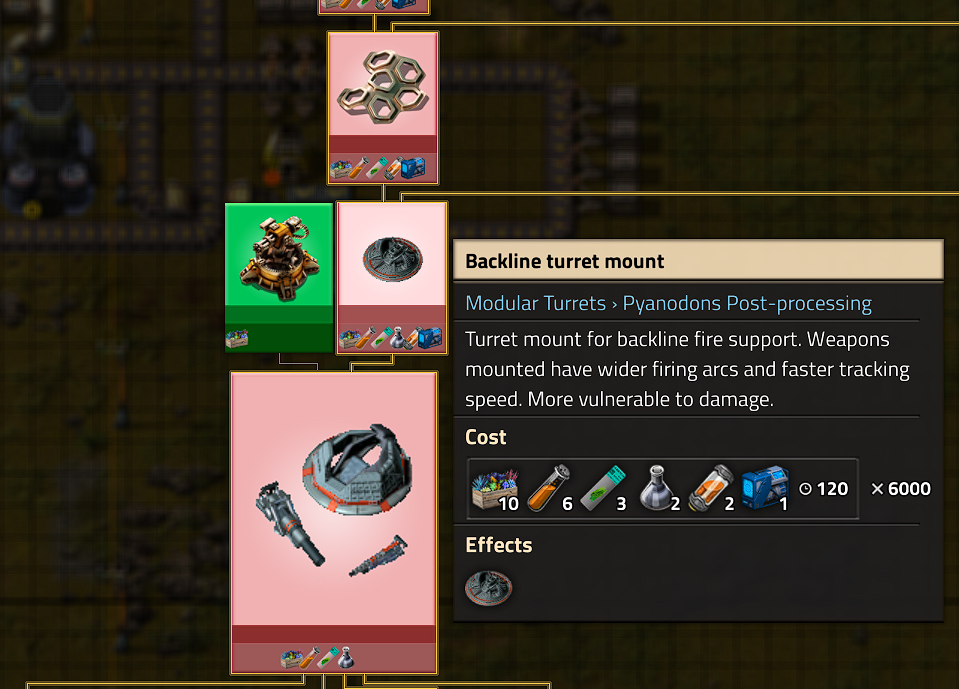This screenshot has width=959, height=689.
Task: Open the large turret parts technology card
Action: coord(334,523)
